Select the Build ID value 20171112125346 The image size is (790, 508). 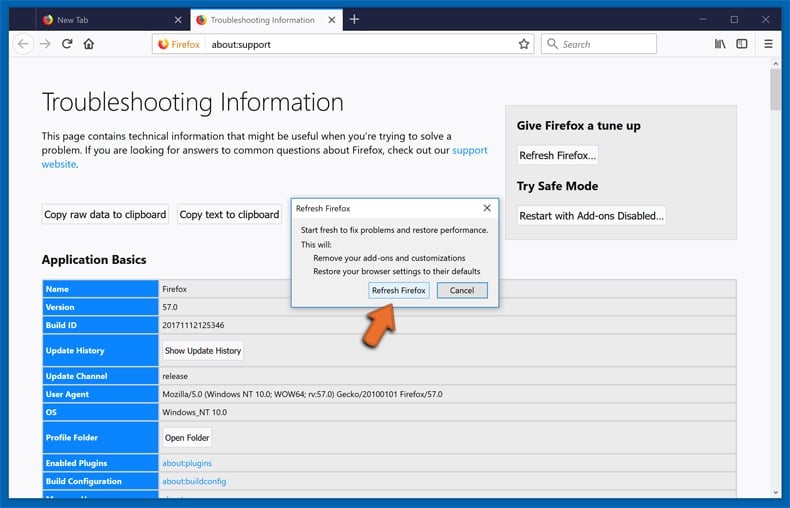(x=193, y=325)
